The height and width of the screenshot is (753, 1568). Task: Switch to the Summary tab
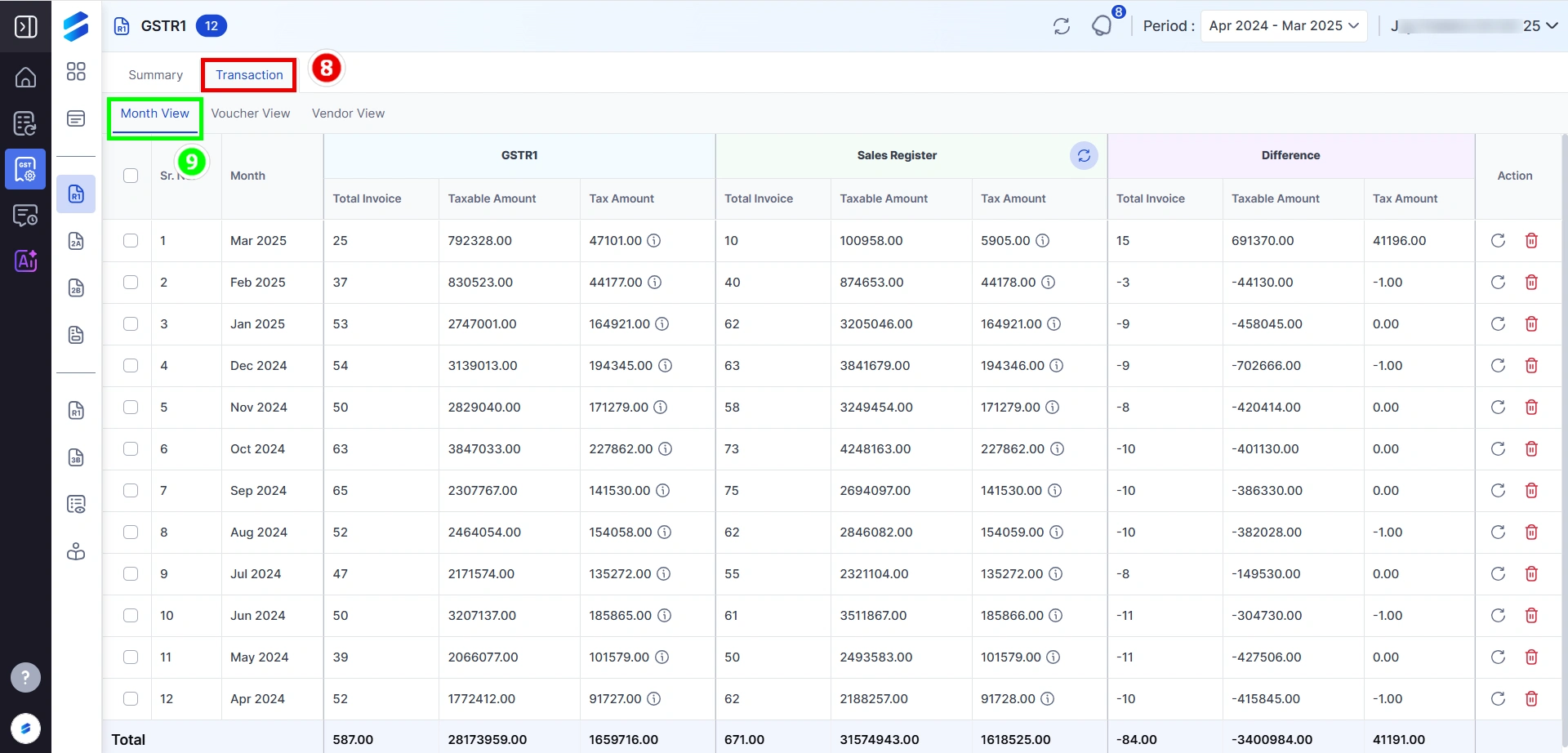[155, 75]
